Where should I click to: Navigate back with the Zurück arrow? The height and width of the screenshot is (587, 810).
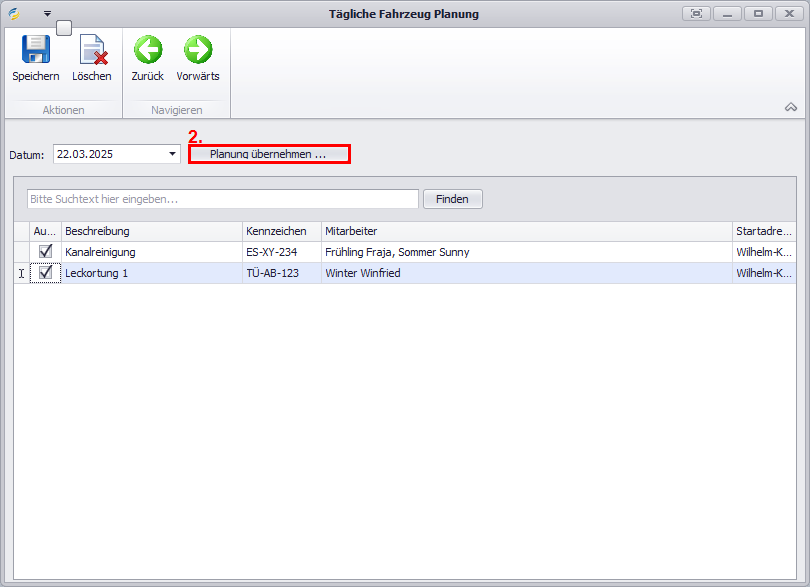tap(148, 50)
